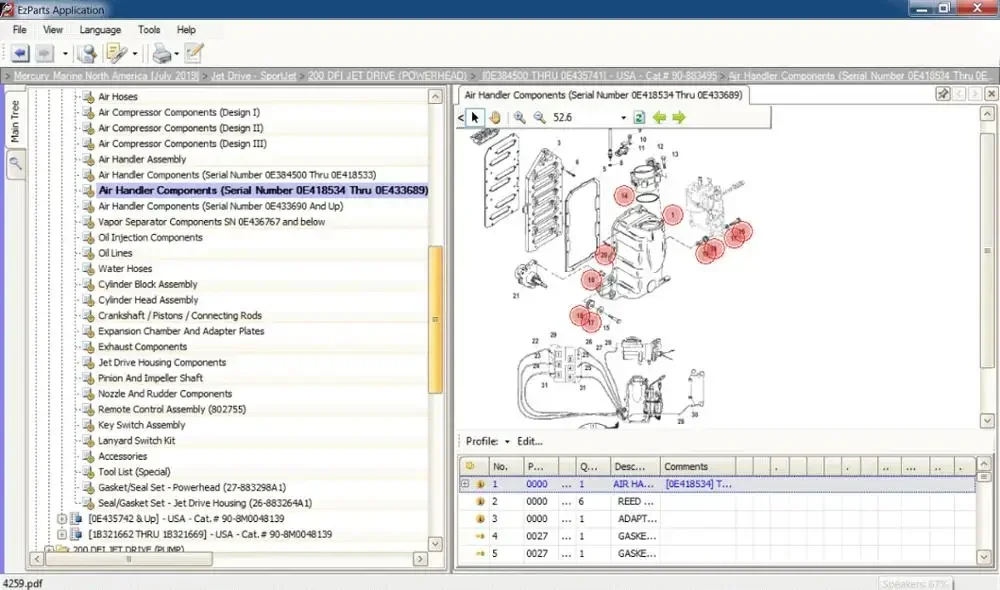Go to next diagram with right arrow

click(x=679, y=118)
